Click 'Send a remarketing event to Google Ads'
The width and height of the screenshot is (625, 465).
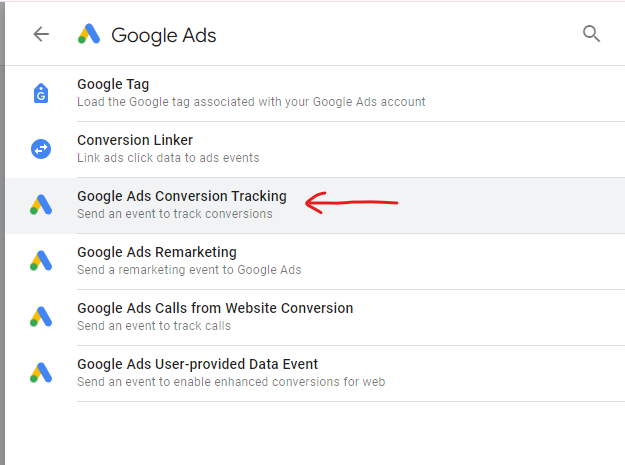pyautogui.click(x=189, y=270)
